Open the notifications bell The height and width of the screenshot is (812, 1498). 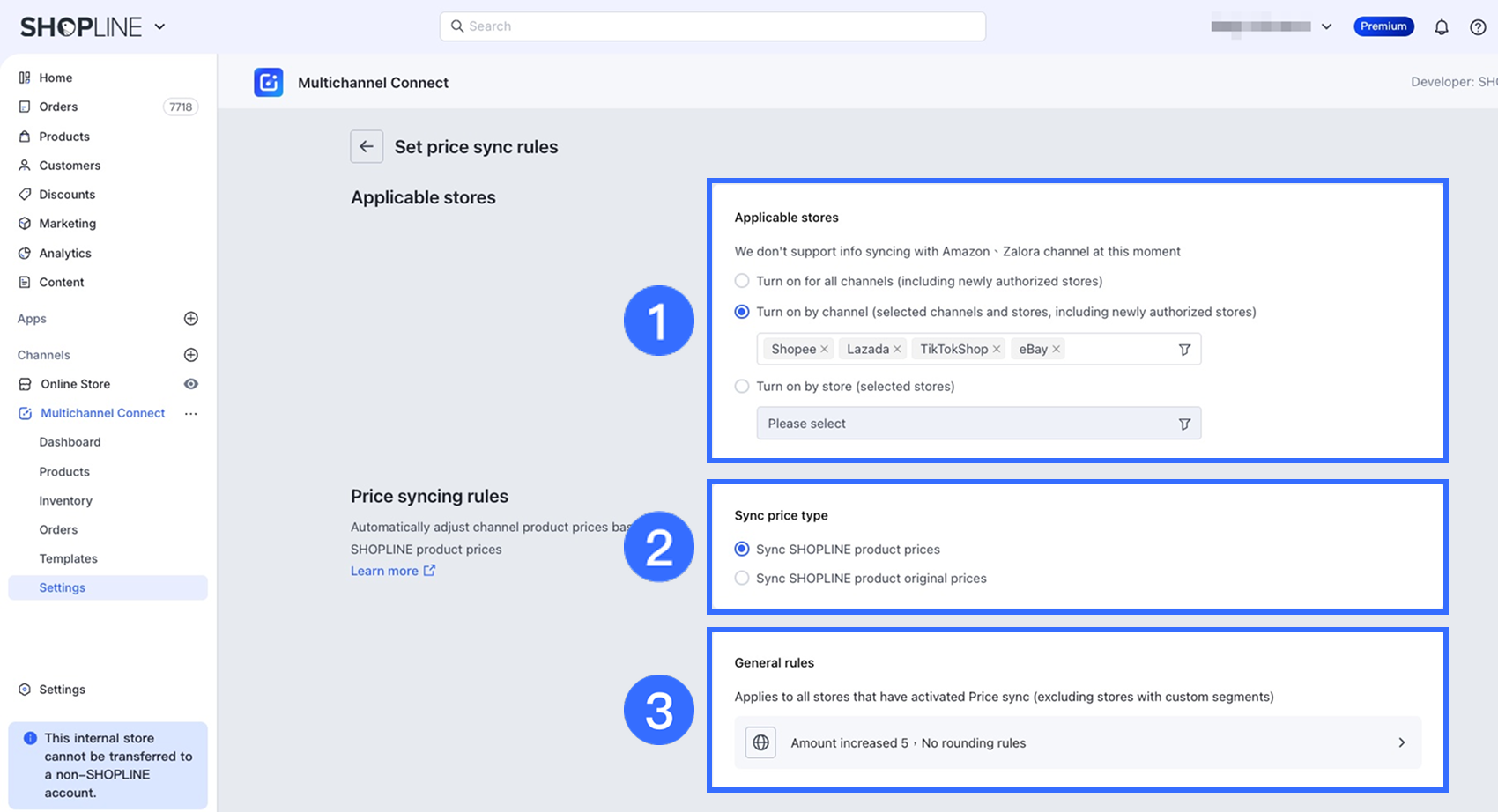click(1442, 27)
